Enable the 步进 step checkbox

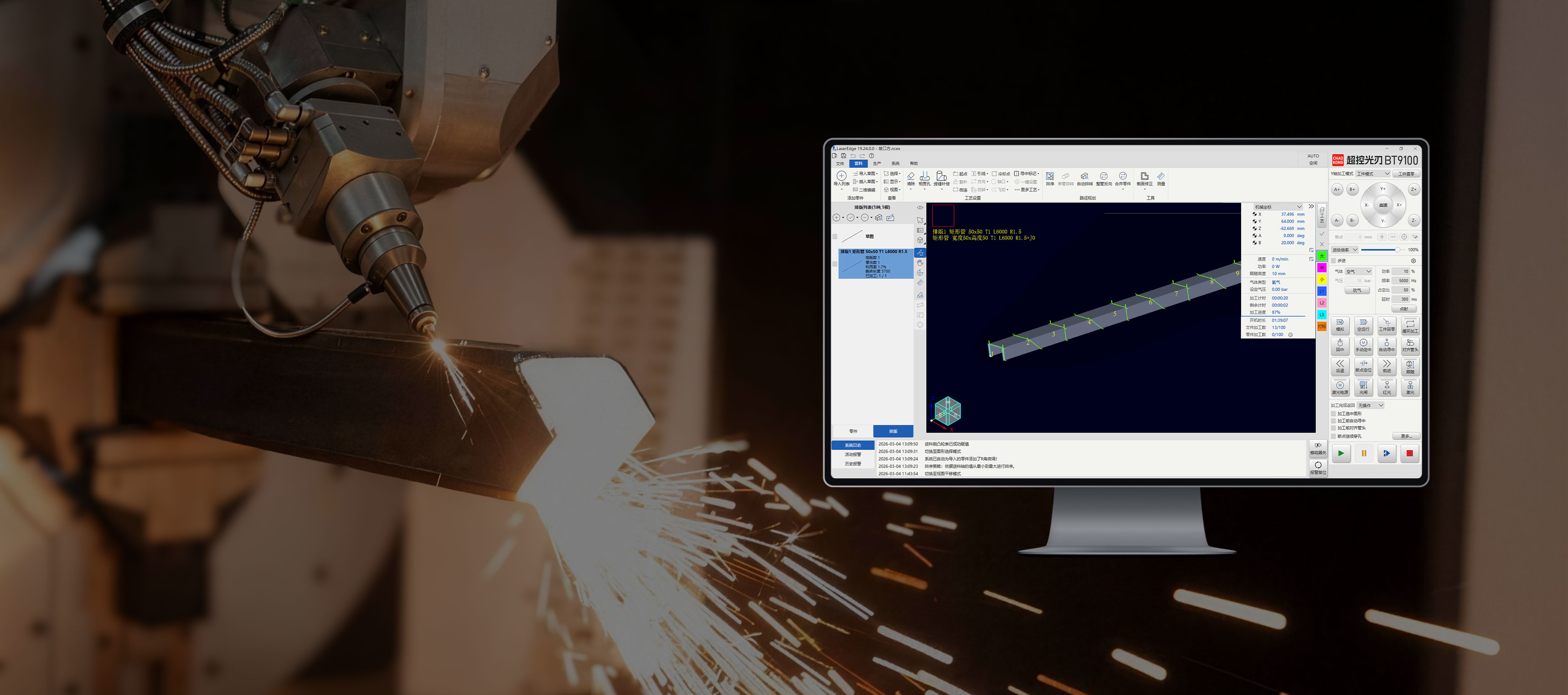[1334, 261]
